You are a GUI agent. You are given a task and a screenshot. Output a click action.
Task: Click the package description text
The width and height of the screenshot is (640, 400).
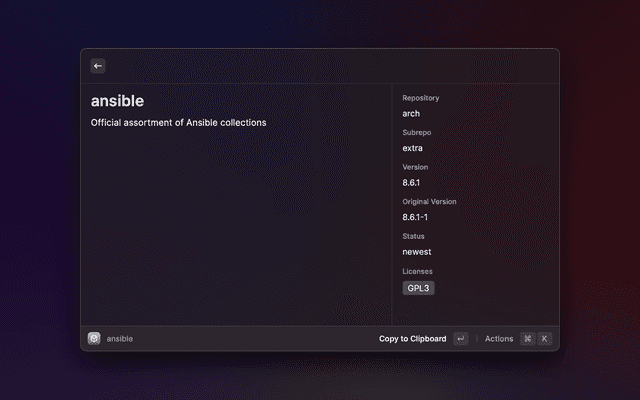178,123
